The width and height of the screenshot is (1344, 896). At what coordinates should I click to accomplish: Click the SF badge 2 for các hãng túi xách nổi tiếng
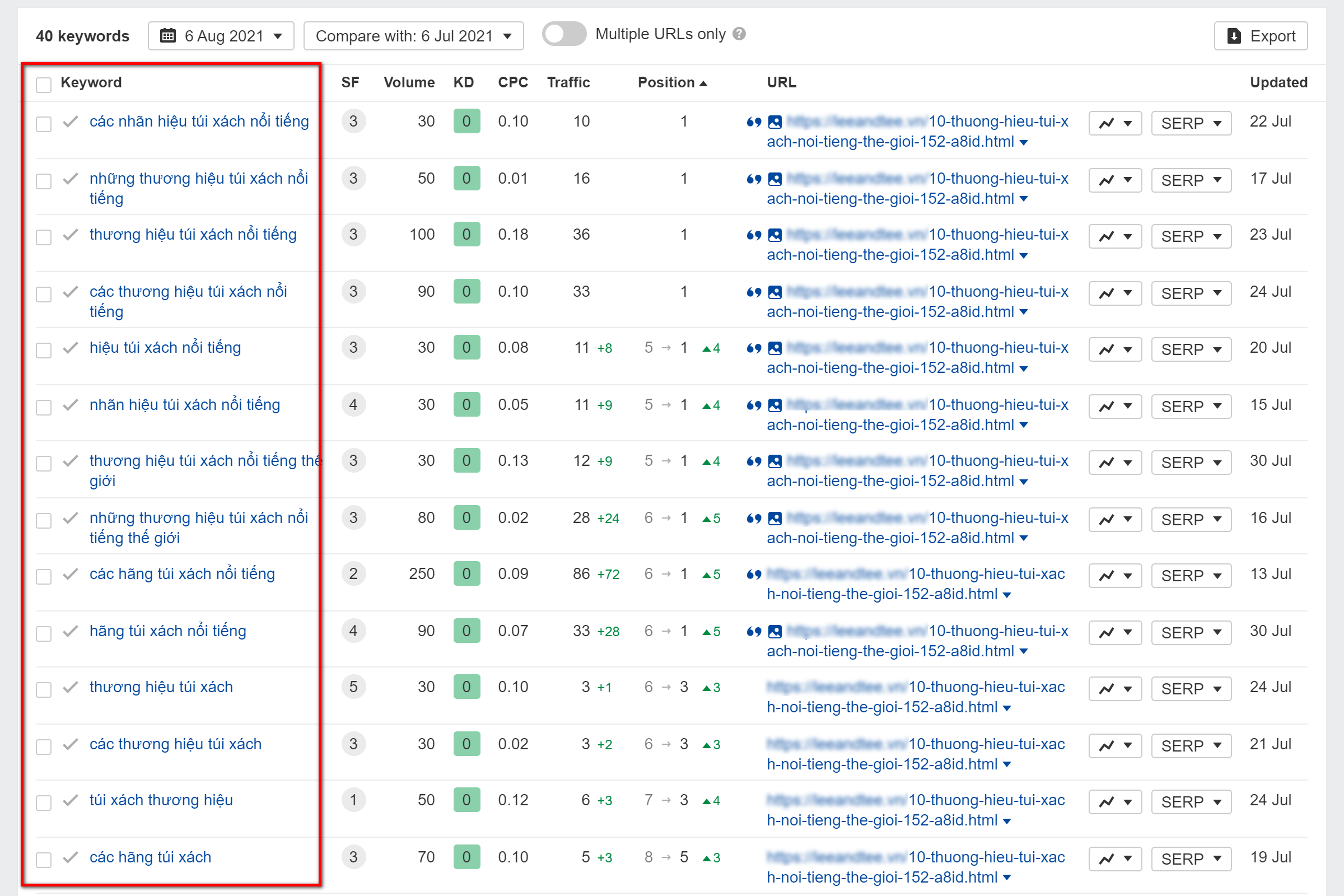[x=353, y=575]
